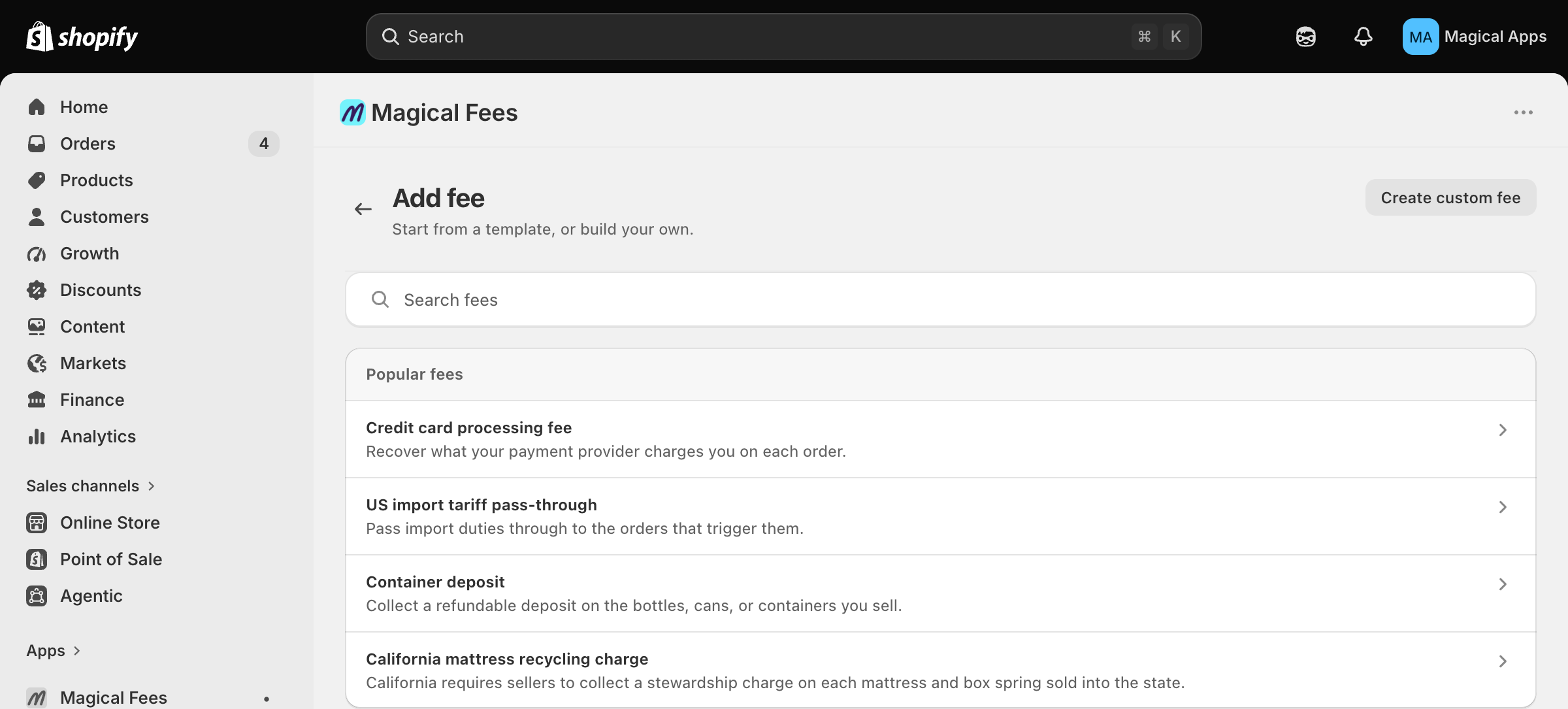Open the three-dot more actions menu
This screenshot has width=1568, height=709.
click(x=1523, y=112)
